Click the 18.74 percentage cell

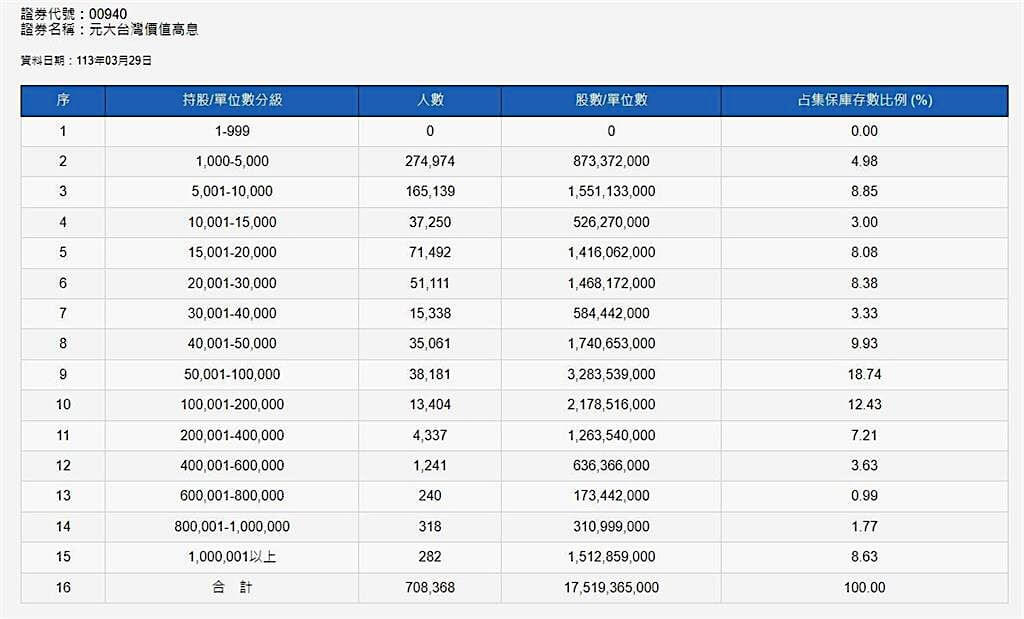864,374
